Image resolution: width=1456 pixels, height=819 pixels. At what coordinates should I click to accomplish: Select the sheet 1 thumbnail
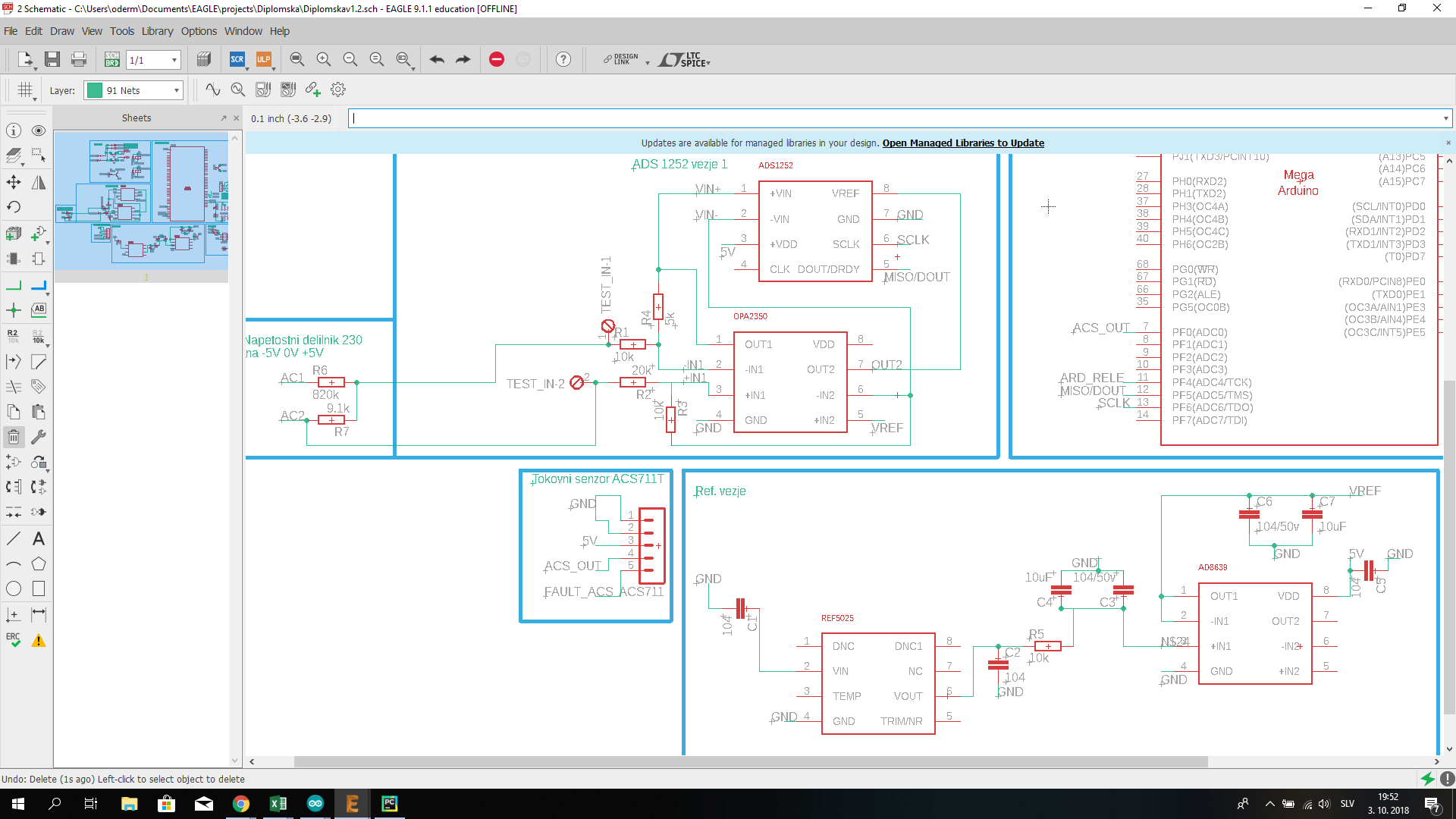141,202
